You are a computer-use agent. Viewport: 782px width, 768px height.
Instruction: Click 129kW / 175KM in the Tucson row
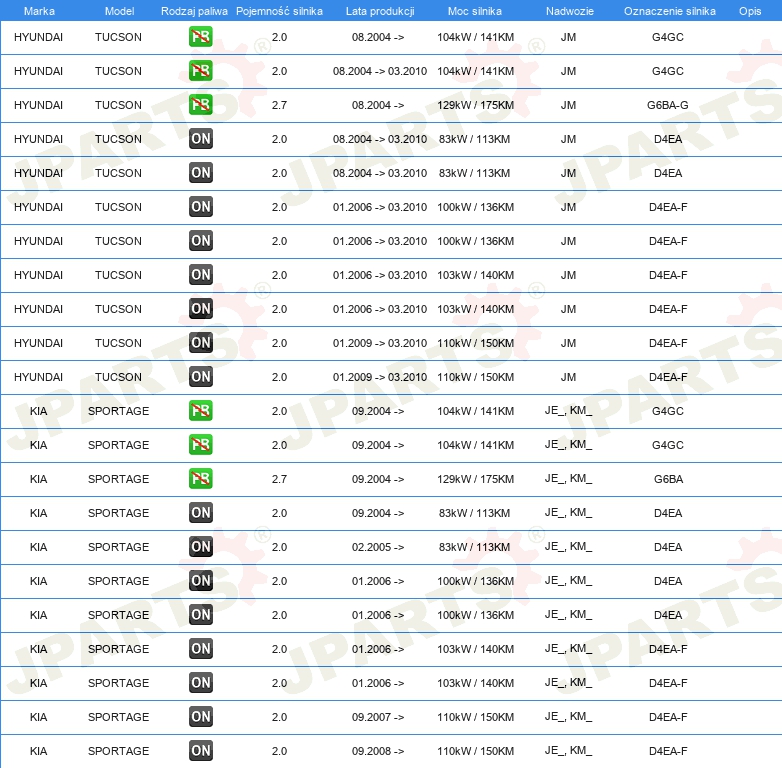475,105
